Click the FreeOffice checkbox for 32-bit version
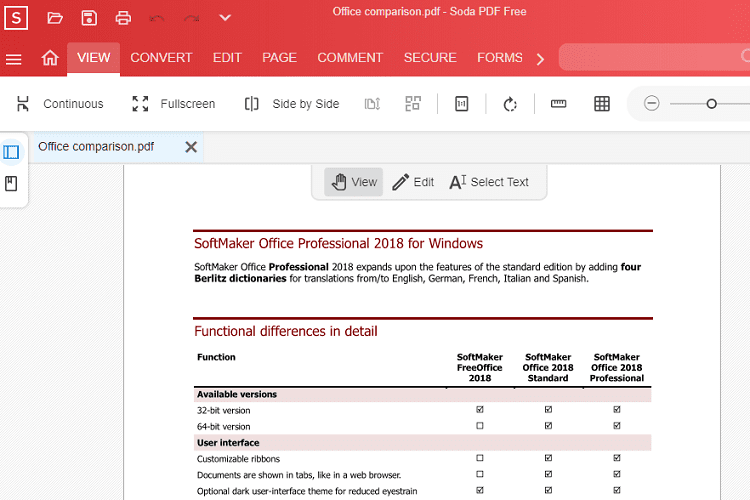This screenshot has height=500, width=750. tap(480, 410)
